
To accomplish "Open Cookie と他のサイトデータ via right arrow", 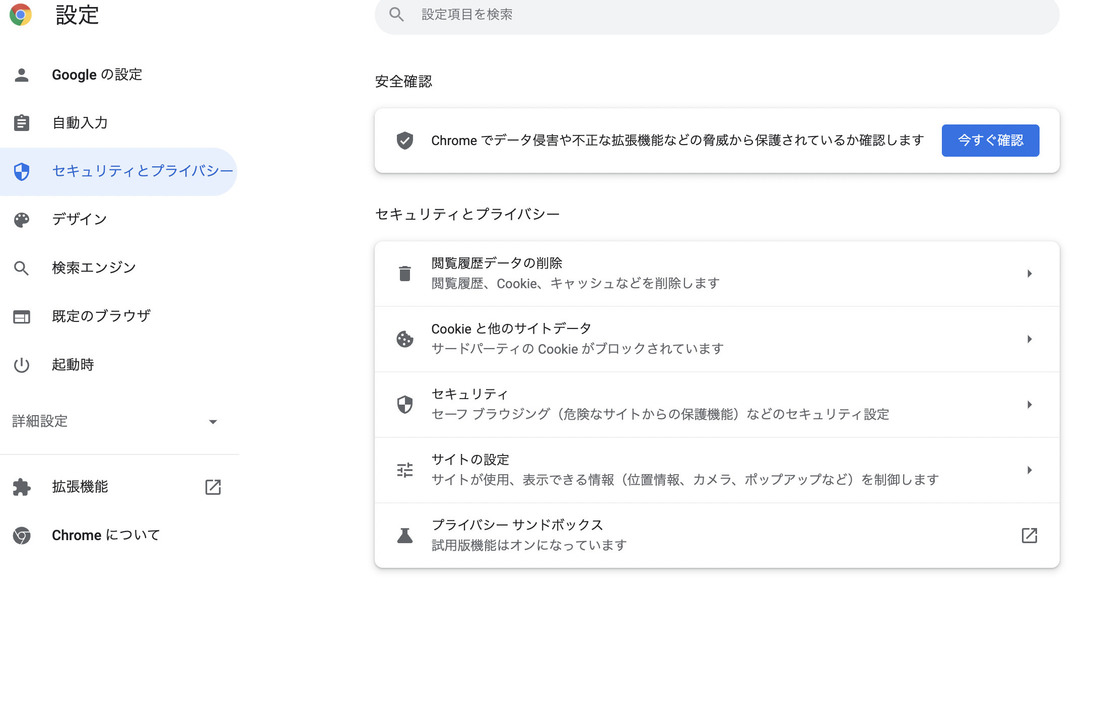I will tap(1029, 339).
